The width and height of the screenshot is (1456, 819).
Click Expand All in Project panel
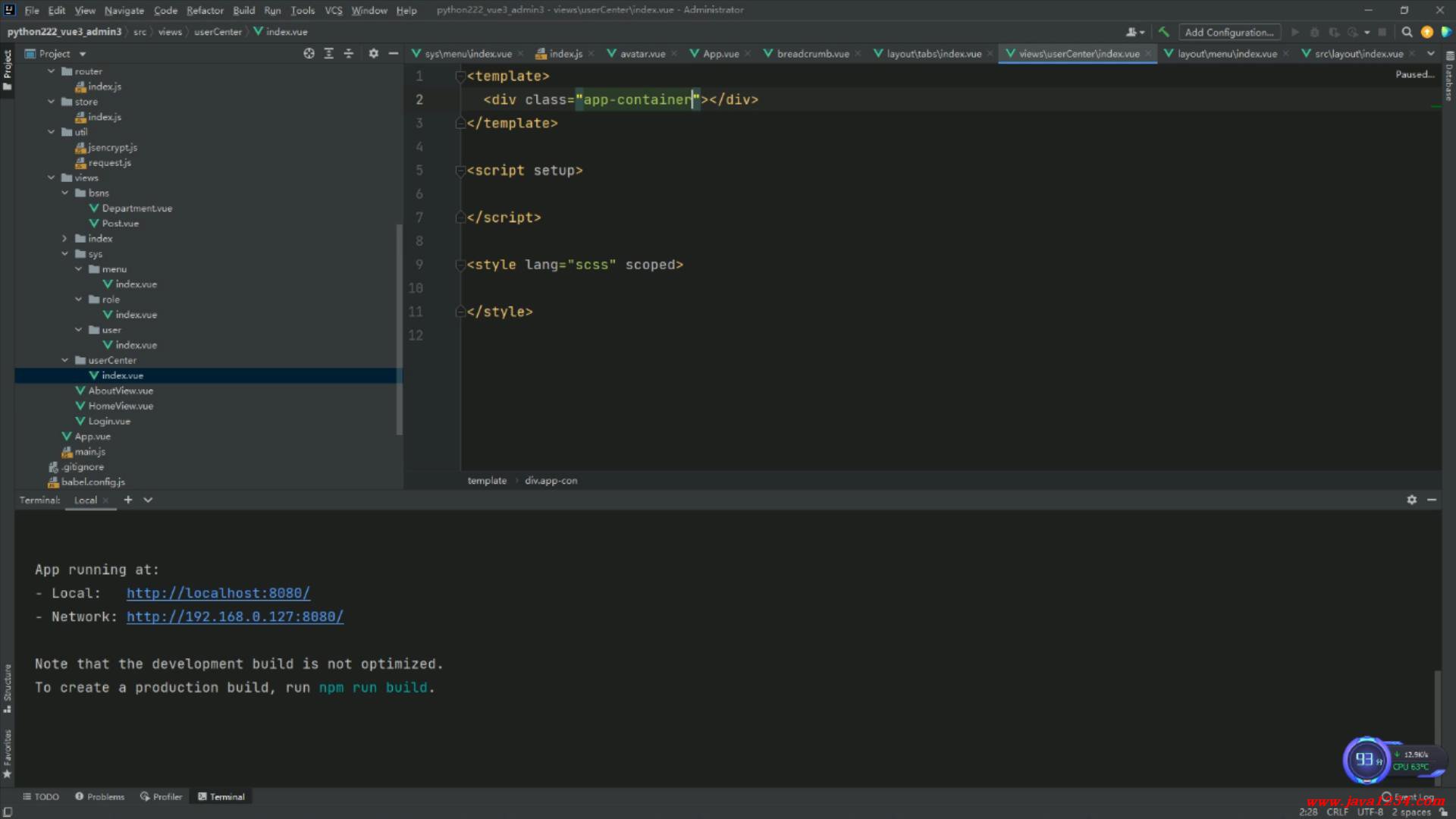(x=328, y=53)
